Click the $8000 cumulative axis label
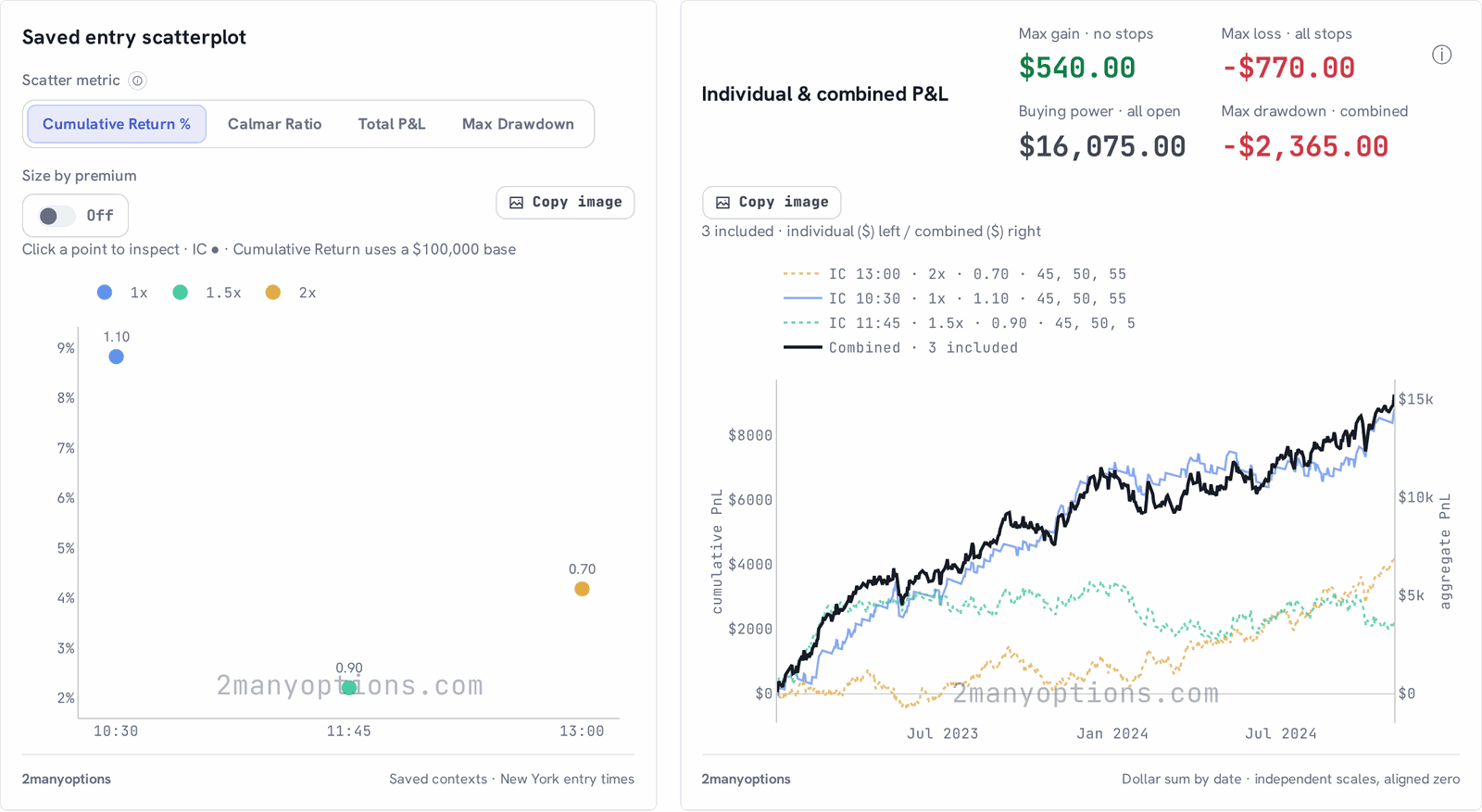The image size is (1482, 812). 750,435
